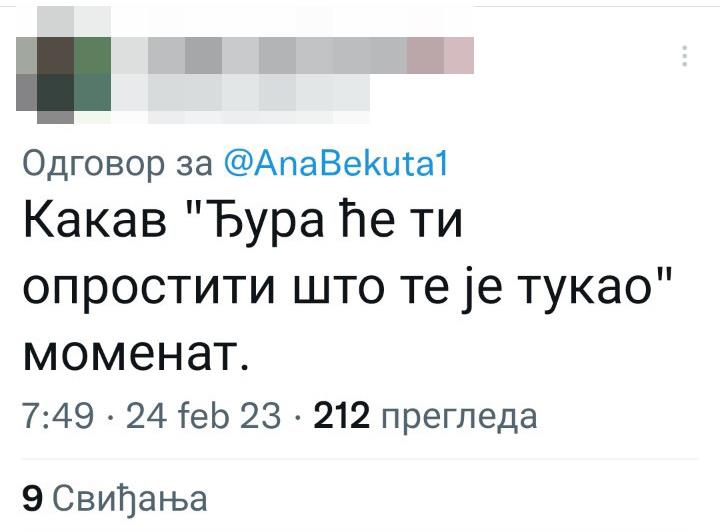
Task: Click the "Одговор за" reply label
Action: [x=111, y=161]
